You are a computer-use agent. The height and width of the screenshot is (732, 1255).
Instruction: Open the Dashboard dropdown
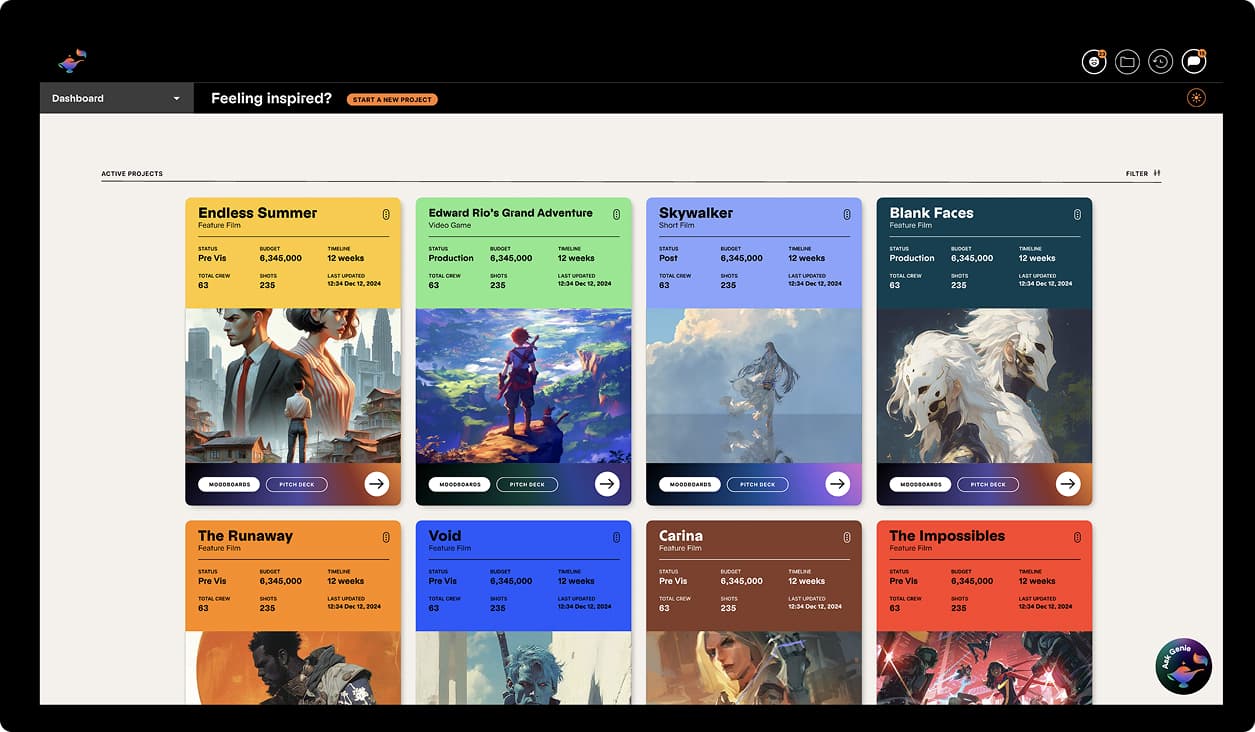coord(116,98)
